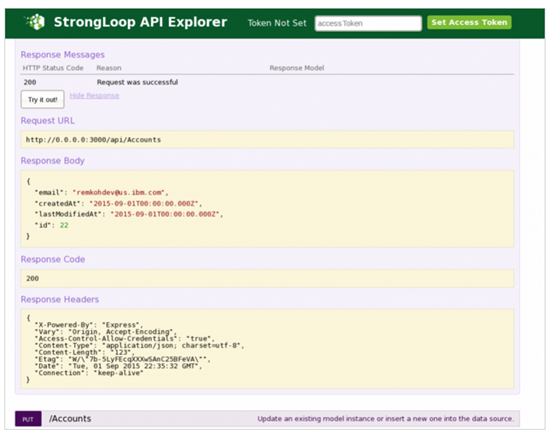Click the 'Update an existing model instance' description
The image size is (553, 434).
385,419
